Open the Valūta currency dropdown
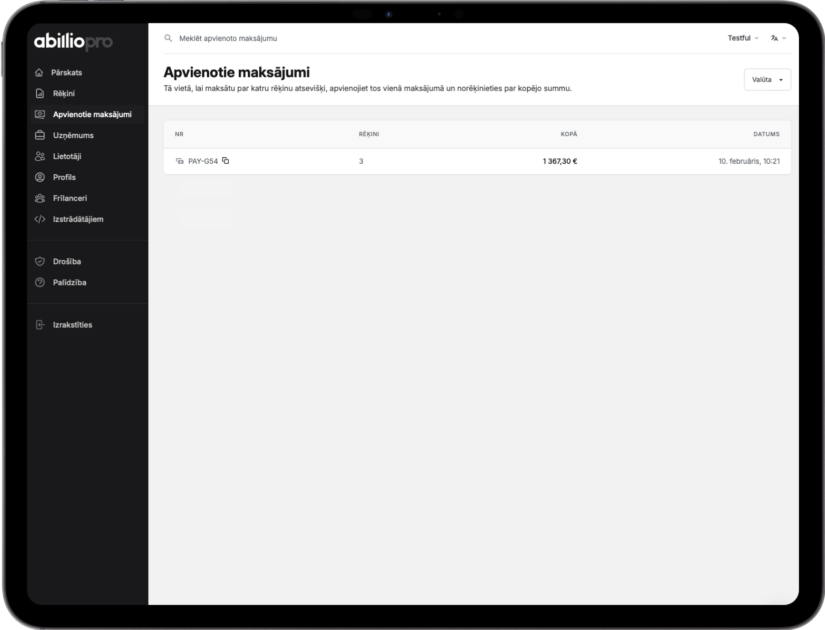Image resolution: width=825 pixels, height=630 pixels. [x=767, y=79]
